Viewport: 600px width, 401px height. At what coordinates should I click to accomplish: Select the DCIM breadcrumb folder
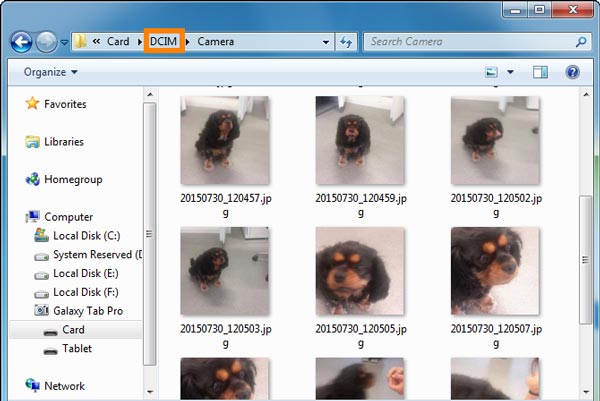pos(164,41)
